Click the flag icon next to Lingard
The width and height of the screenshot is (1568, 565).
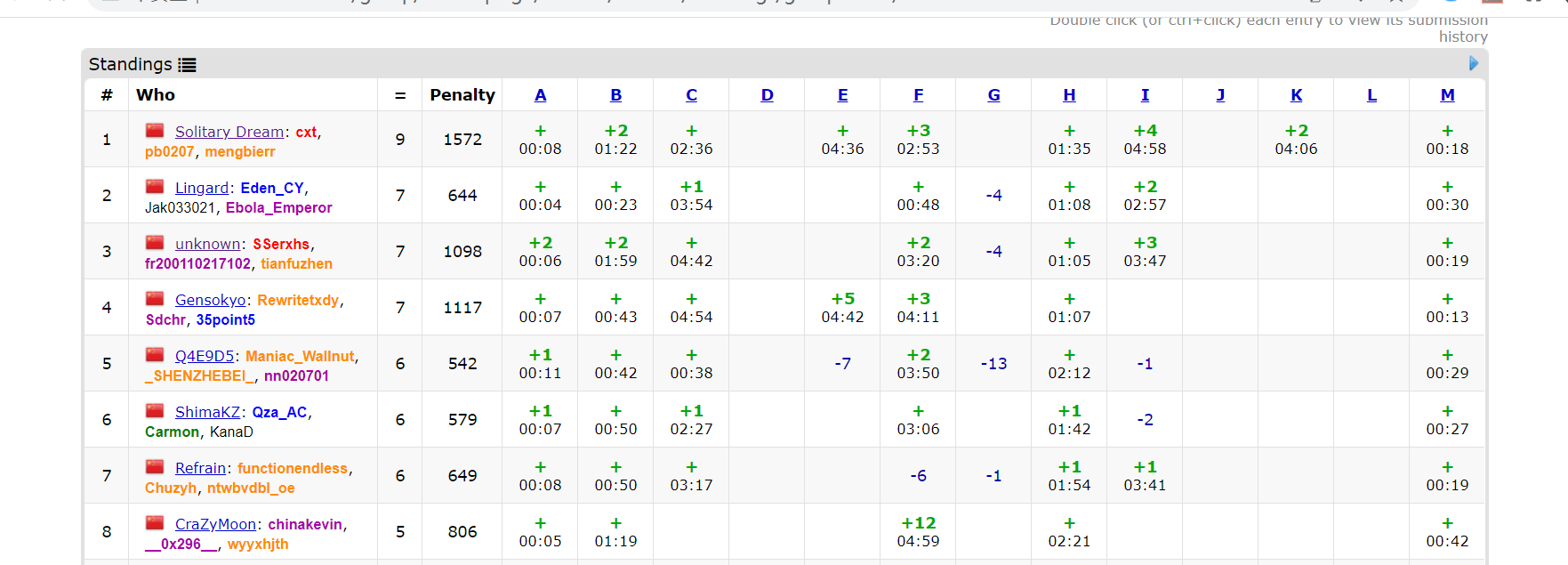coord(155,187)
